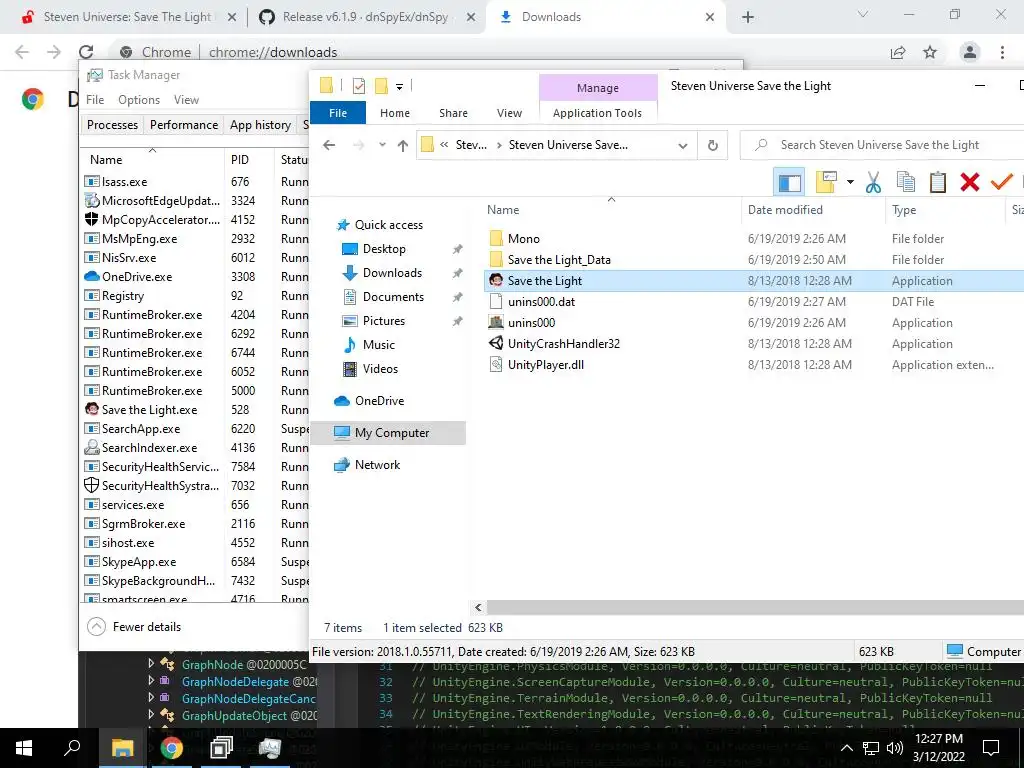Open Task Manager Options menu
Image resolution: width=1024 pixels, height=768 pixels.
(139, 100)
